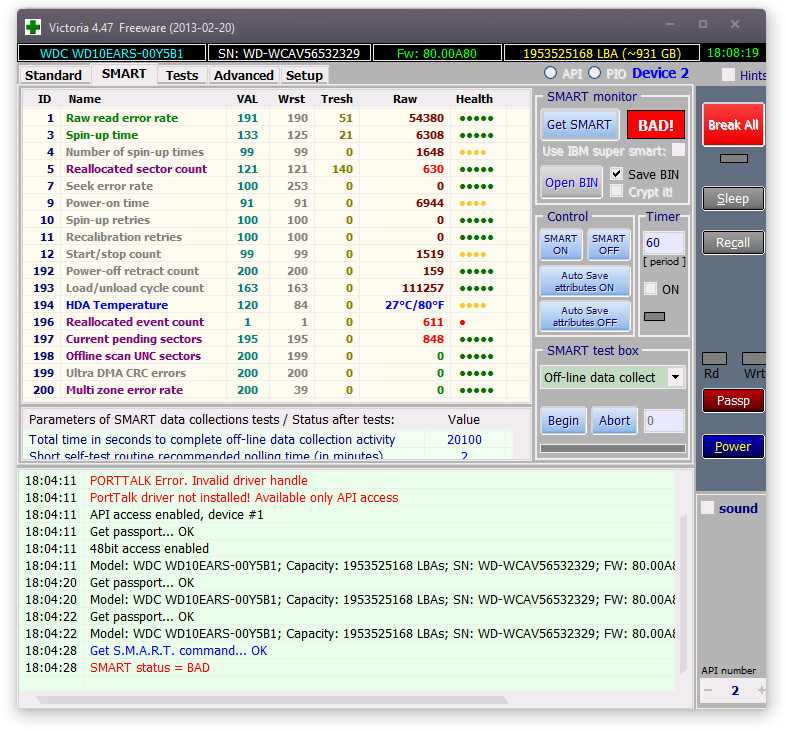The width and height of the screenshot is (787, 731).
Task: Click the Recall button
Action: [x=733, y=243]
